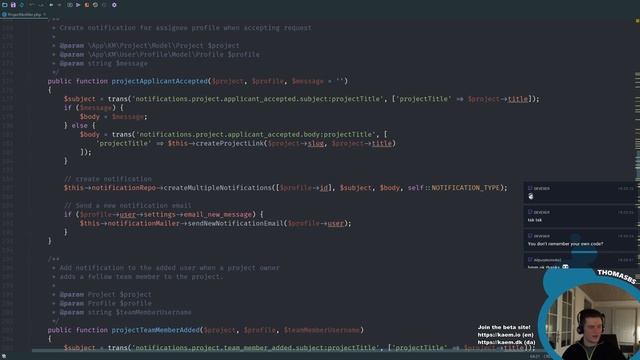The image size is (640, 360).
Task: Click the NOTIFICATION_TYPE constant
Action: pyautogui.click(x=465, y=188)
